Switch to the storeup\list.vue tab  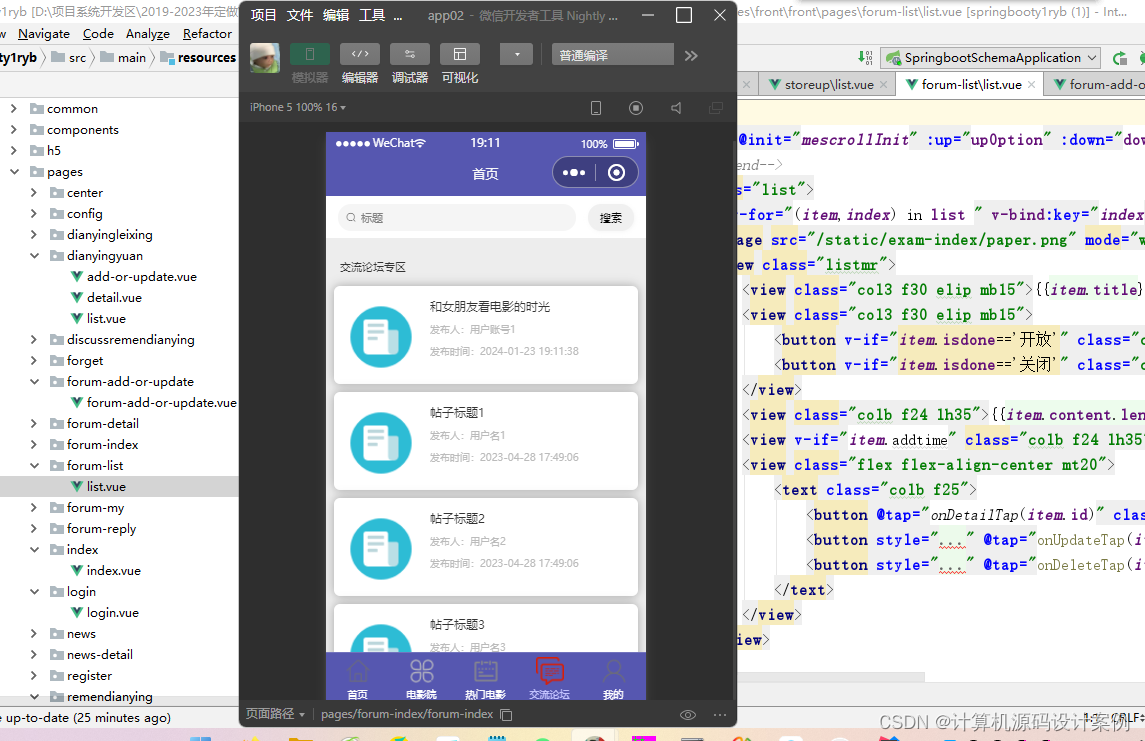point(828,85)
